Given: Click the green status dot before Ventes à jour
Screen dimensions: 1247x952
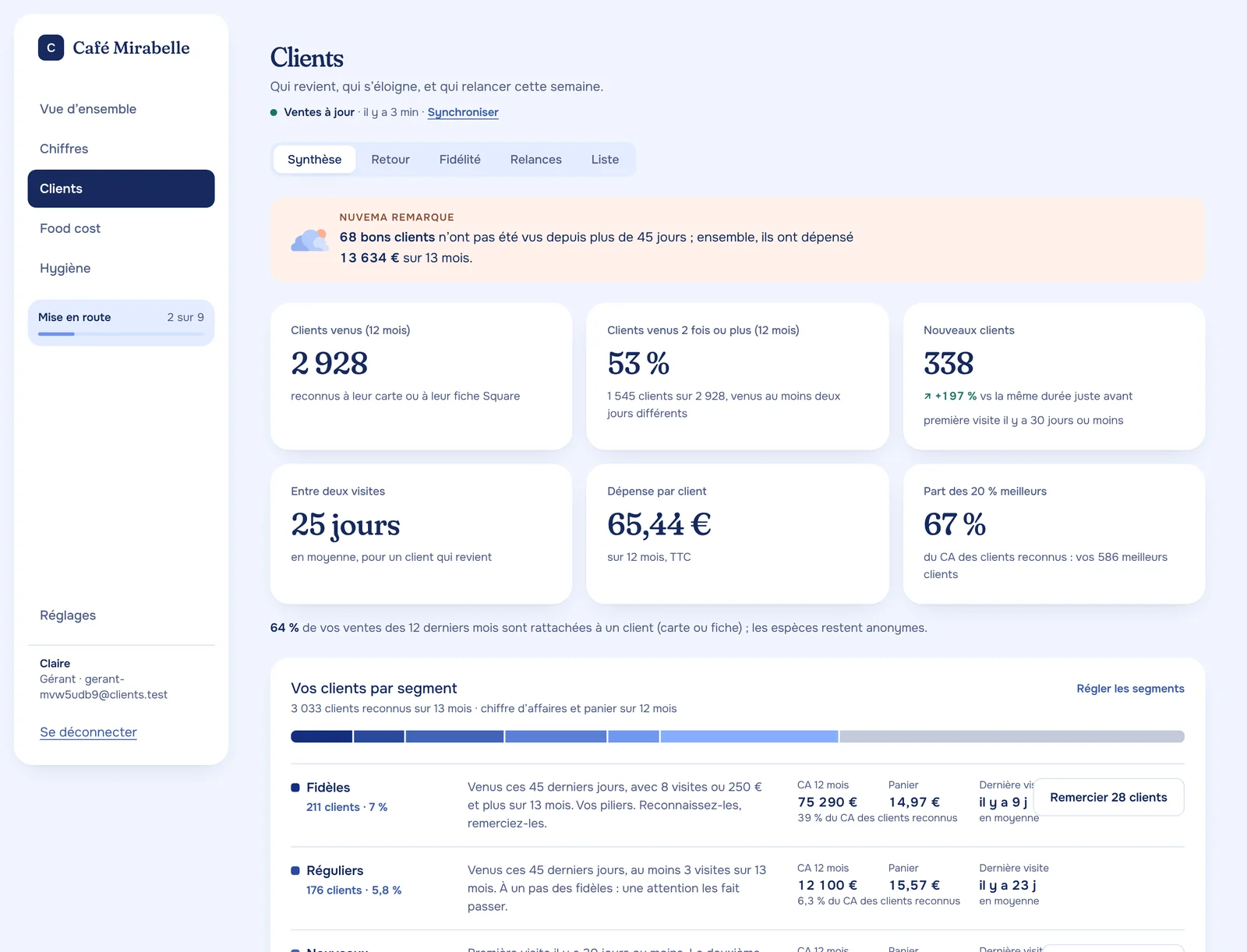Looking at the screenshot, I should (x=274, y=112).
